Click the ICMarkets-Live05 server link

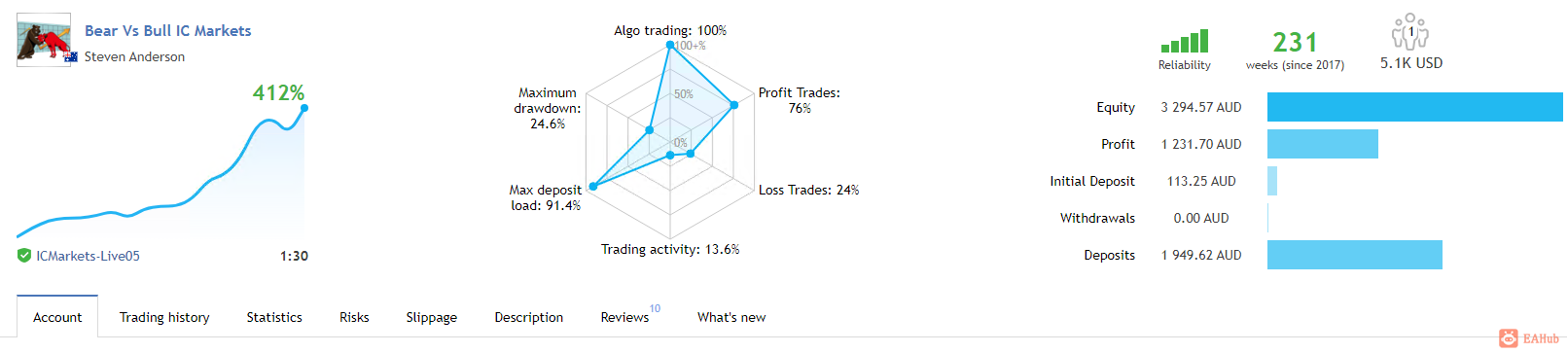pyautogui.click(x=88, y=256)
